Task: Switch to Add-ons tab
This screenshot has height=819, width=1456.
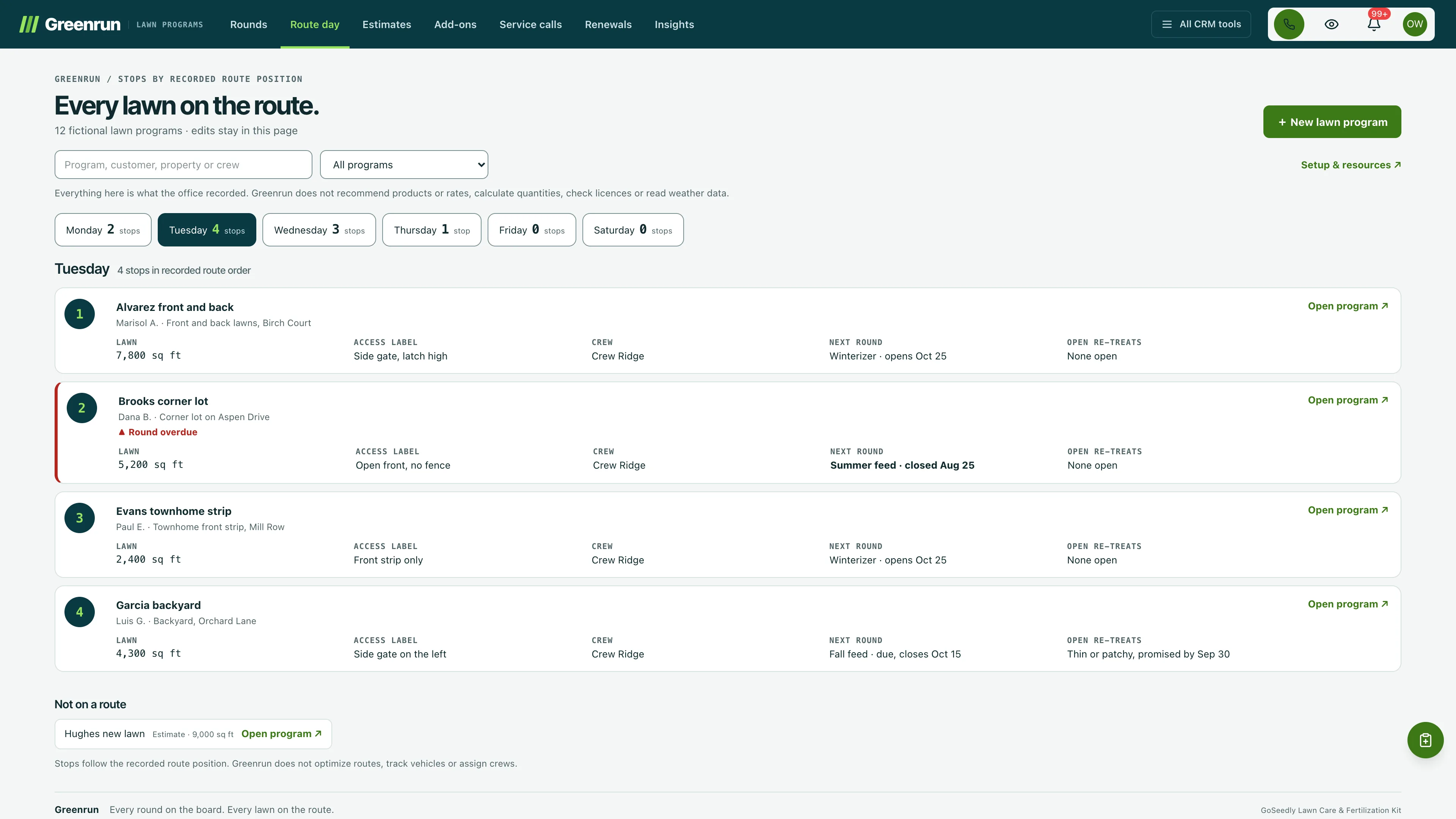Action: tap(455, 24)
